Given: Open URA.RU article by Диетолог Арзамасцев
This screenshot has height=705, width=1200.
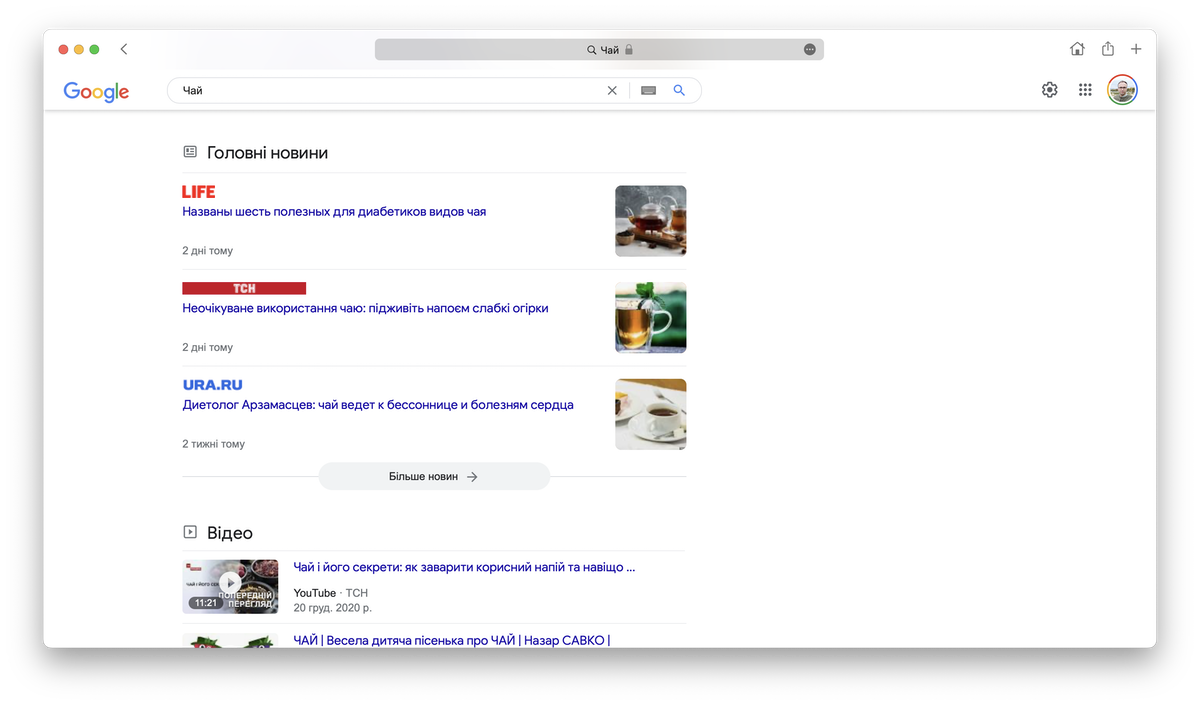Looking at the screenshot, I should (377, 405).
